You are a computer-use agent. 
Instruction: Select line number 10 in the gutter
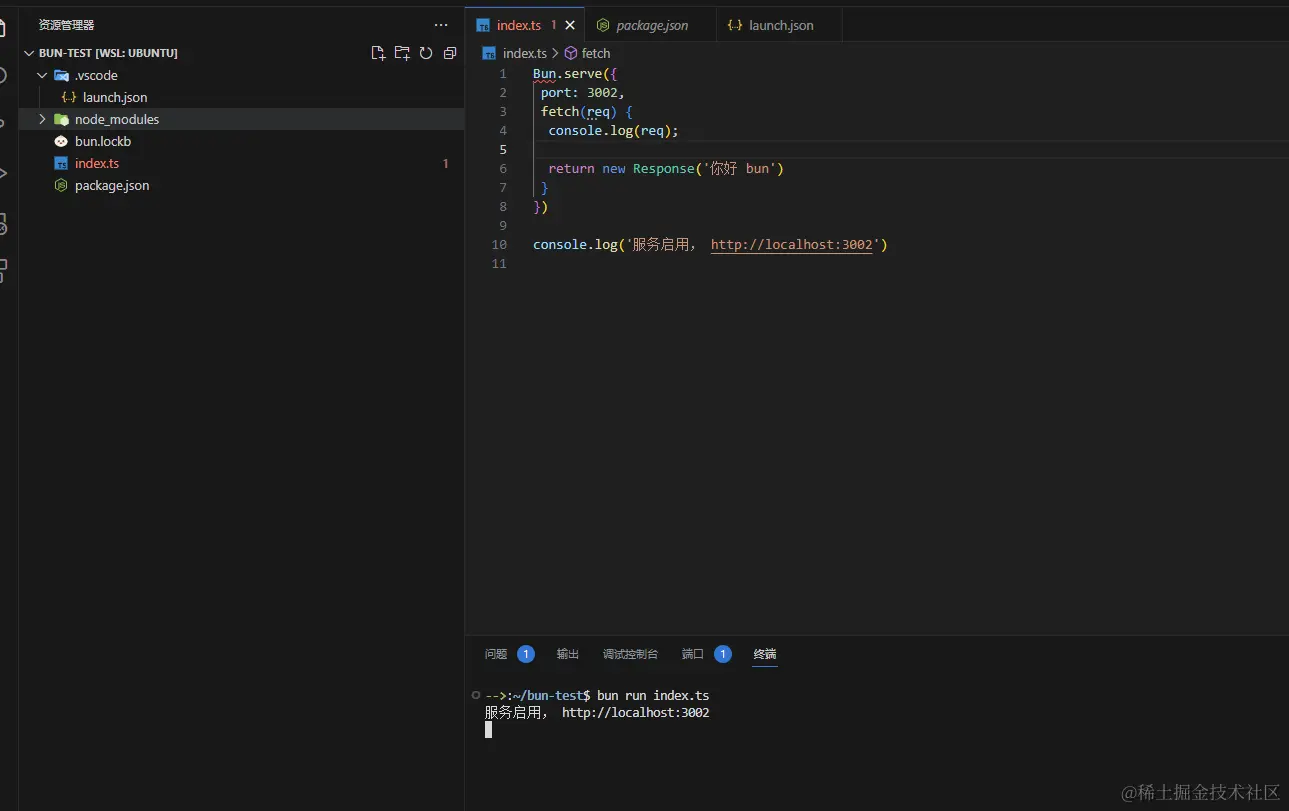pos(500,244)
